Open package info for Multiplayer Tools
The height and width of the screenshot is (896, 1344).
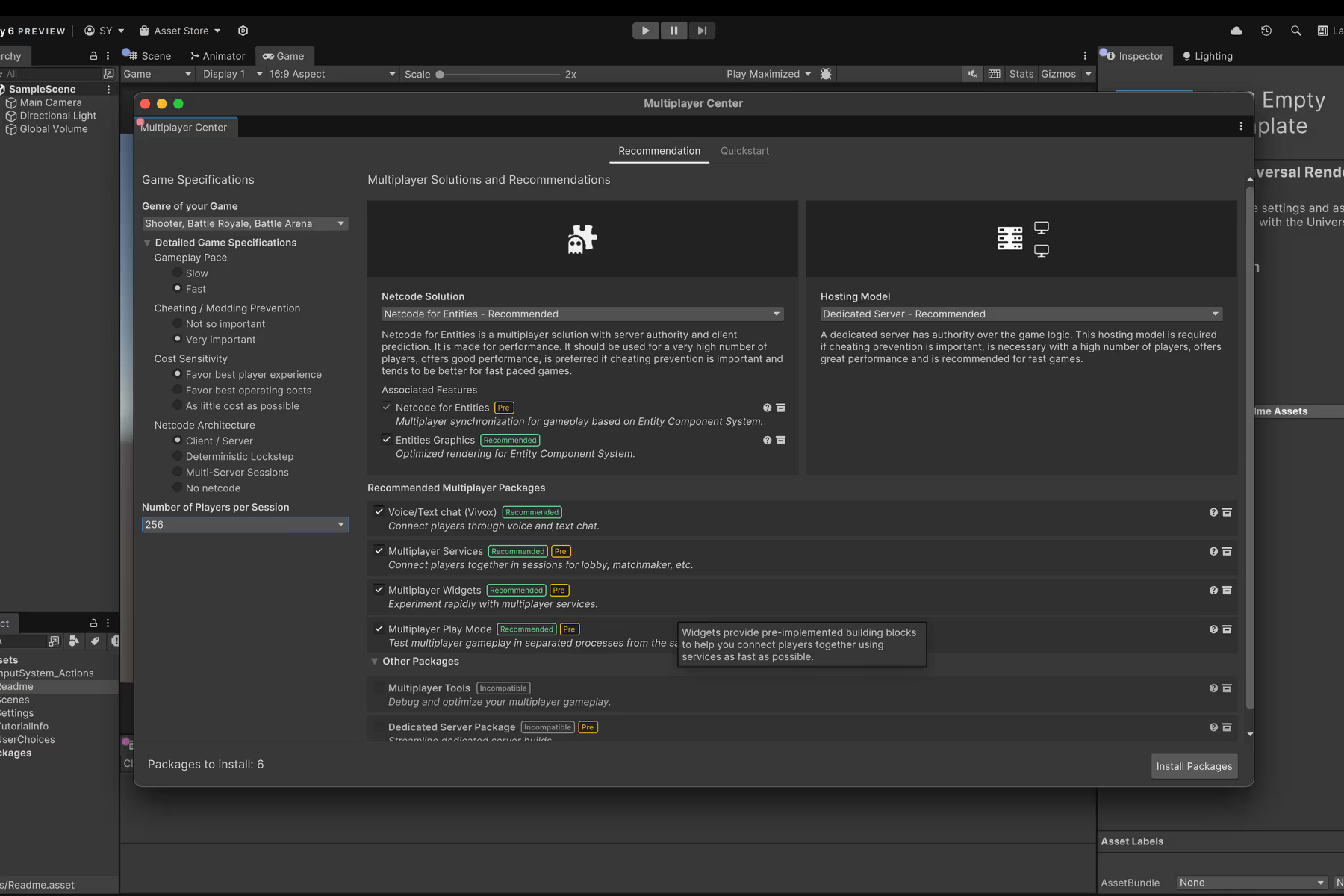(1227, 688)
